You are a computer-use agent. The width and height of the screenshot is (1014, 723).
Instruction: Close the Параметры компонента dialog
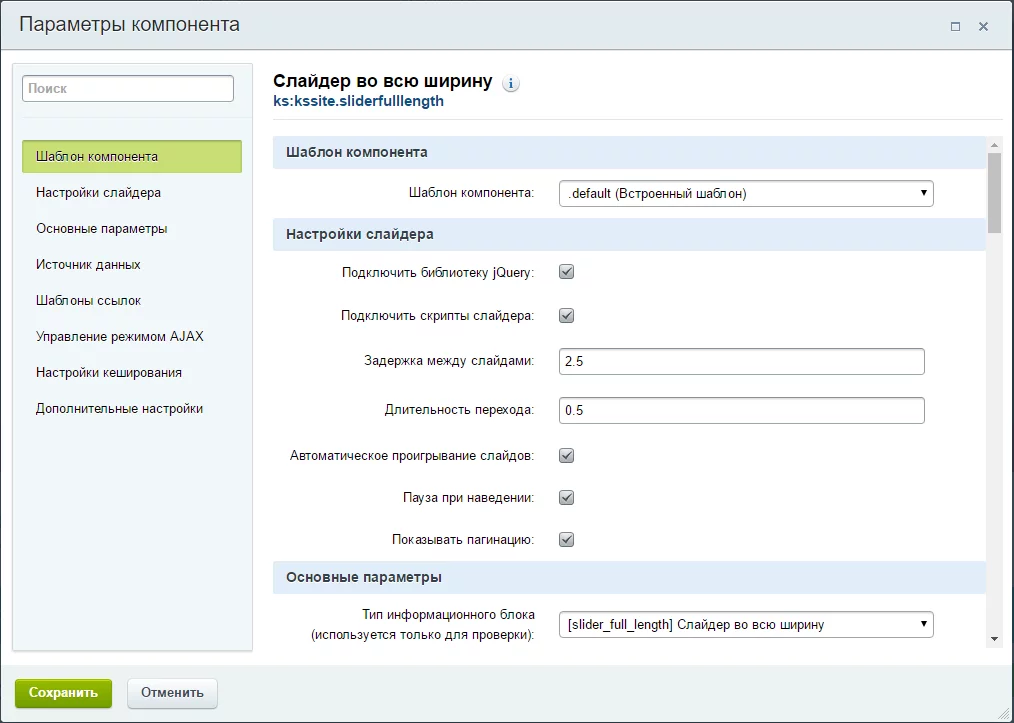pos(984,27)
